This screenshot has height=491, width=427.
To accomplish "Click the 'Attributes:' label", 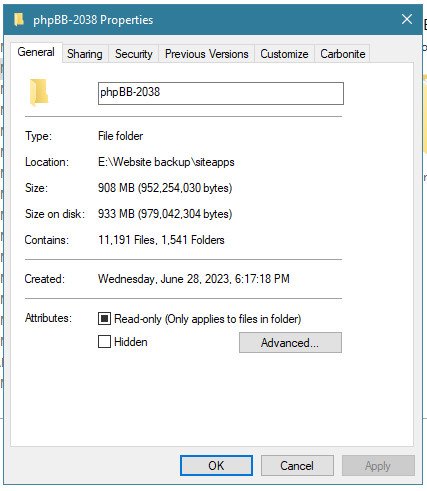I will 48,318.
